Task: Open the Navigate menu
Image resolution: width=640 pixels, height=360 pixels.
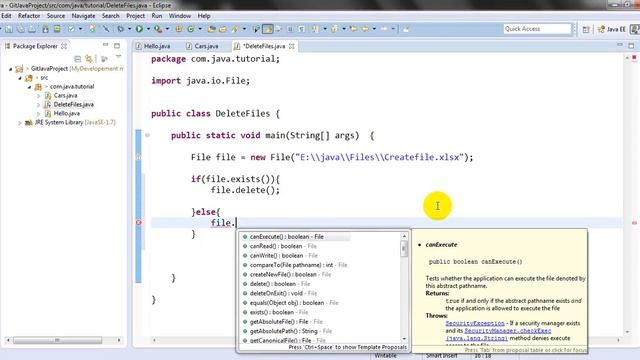Action: click(83, 16)
